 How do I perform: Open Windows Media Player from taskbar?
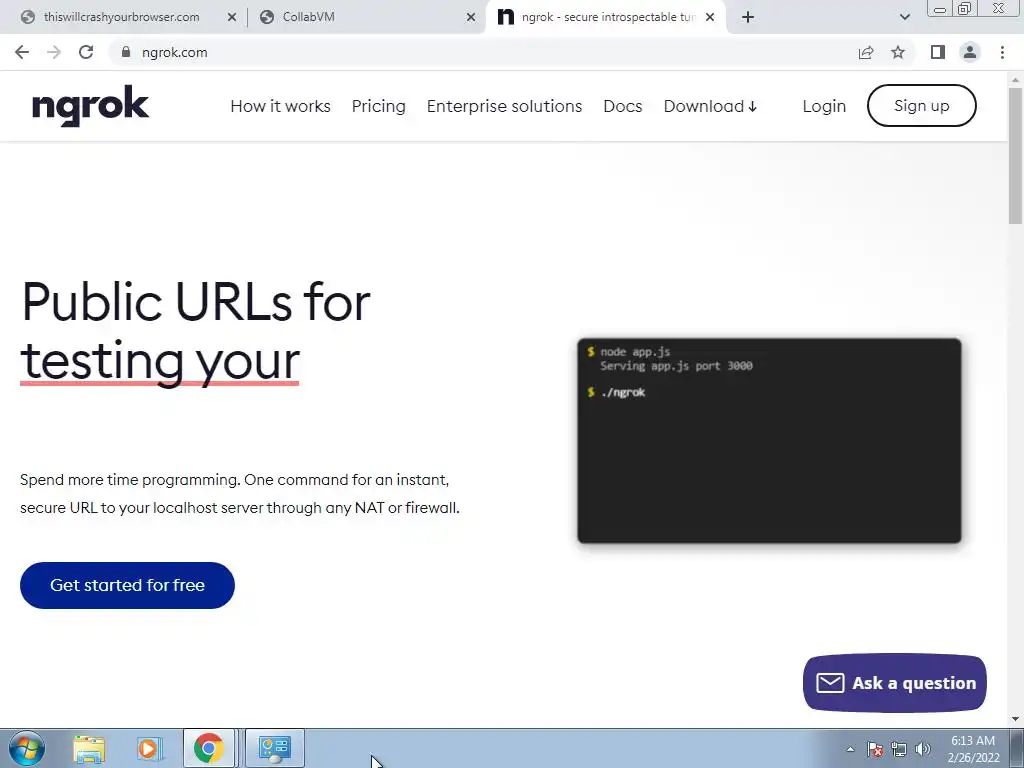149,748
